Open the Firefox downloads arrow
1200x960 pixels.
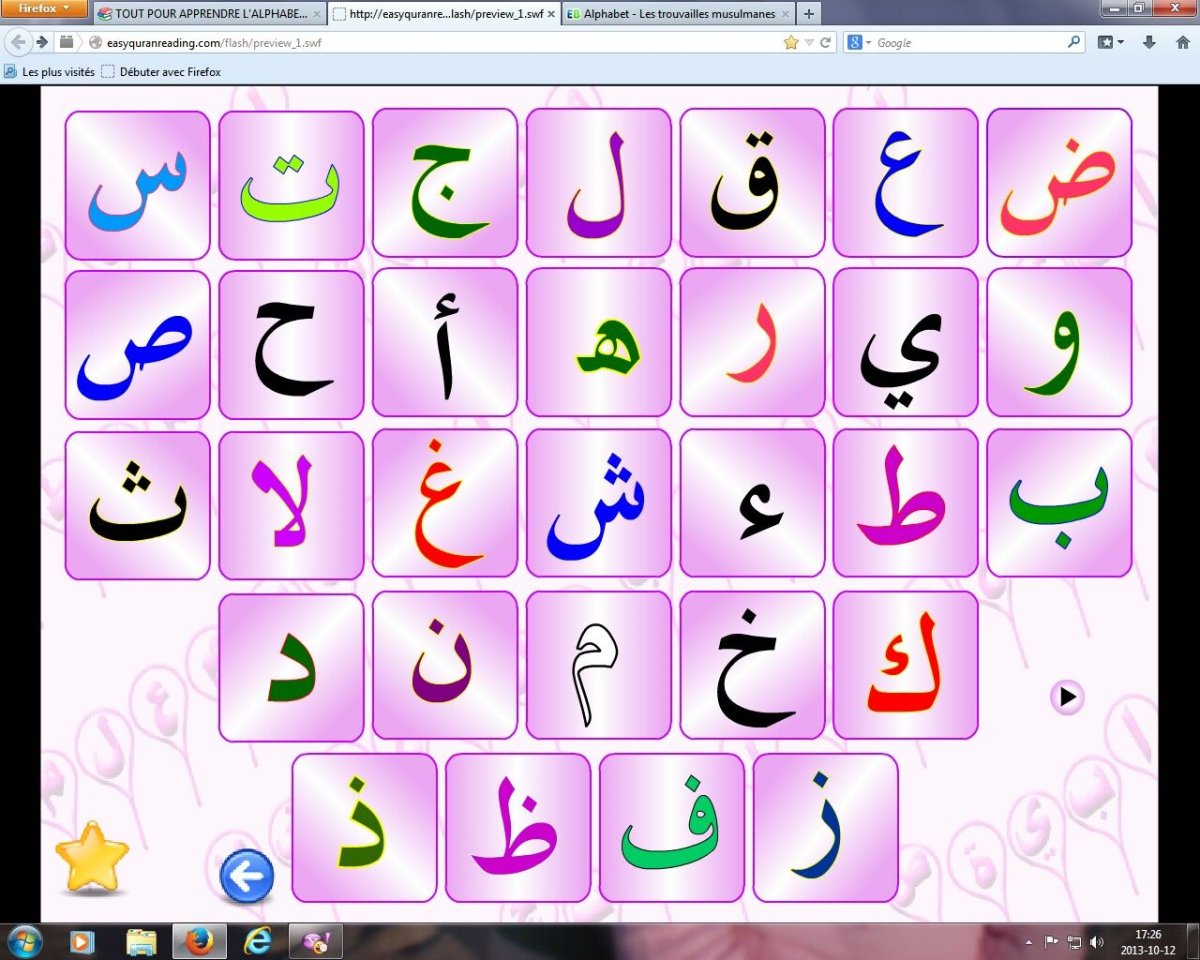coord(1149,42)
